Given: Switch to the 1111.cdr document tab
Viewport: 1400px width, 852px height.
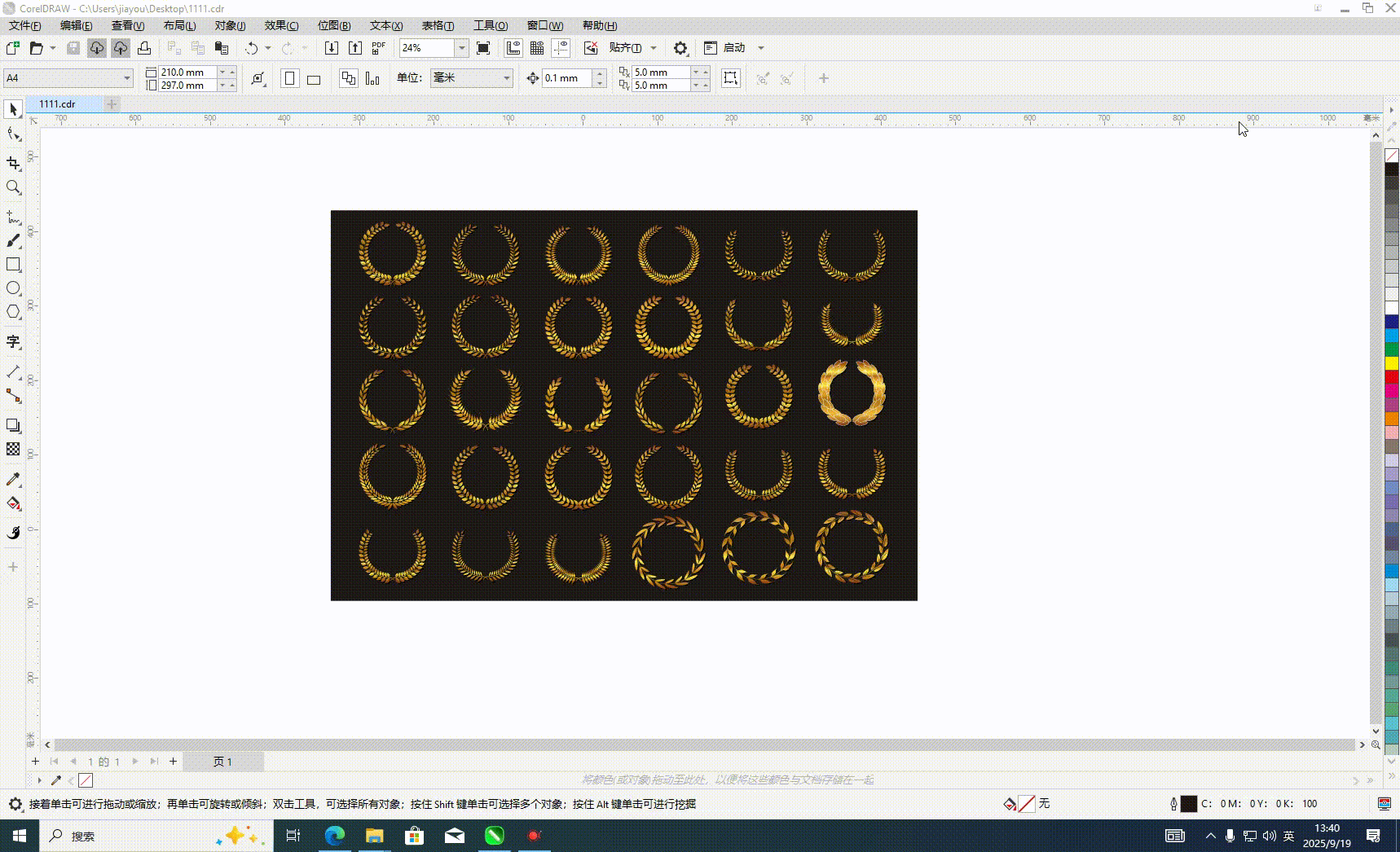Looking at the screenshot, I should coord(64,104).
